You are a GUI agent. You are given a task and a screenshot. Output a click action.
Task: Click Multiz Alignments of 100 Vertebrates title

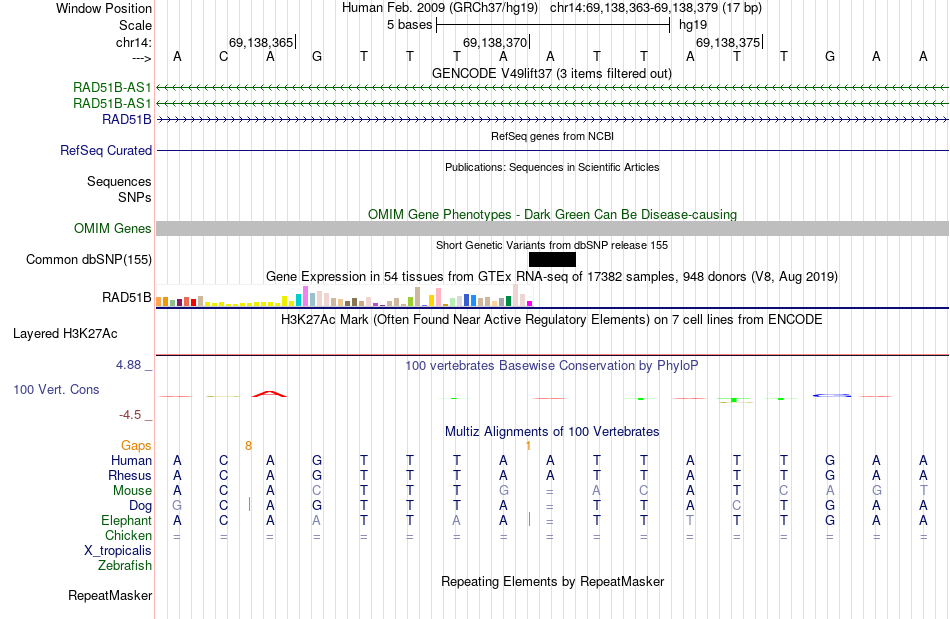click(x=552, y=431)
